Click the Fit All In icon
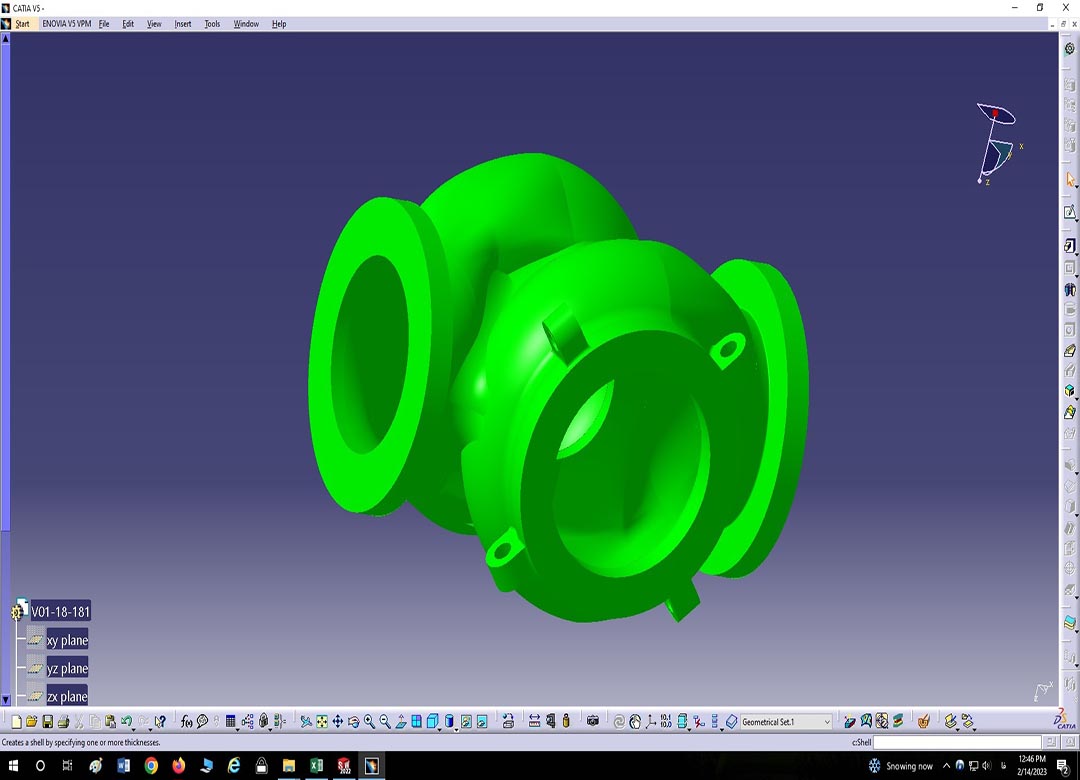Screen dimensions: 1080x780 click(x=322, y=721)
